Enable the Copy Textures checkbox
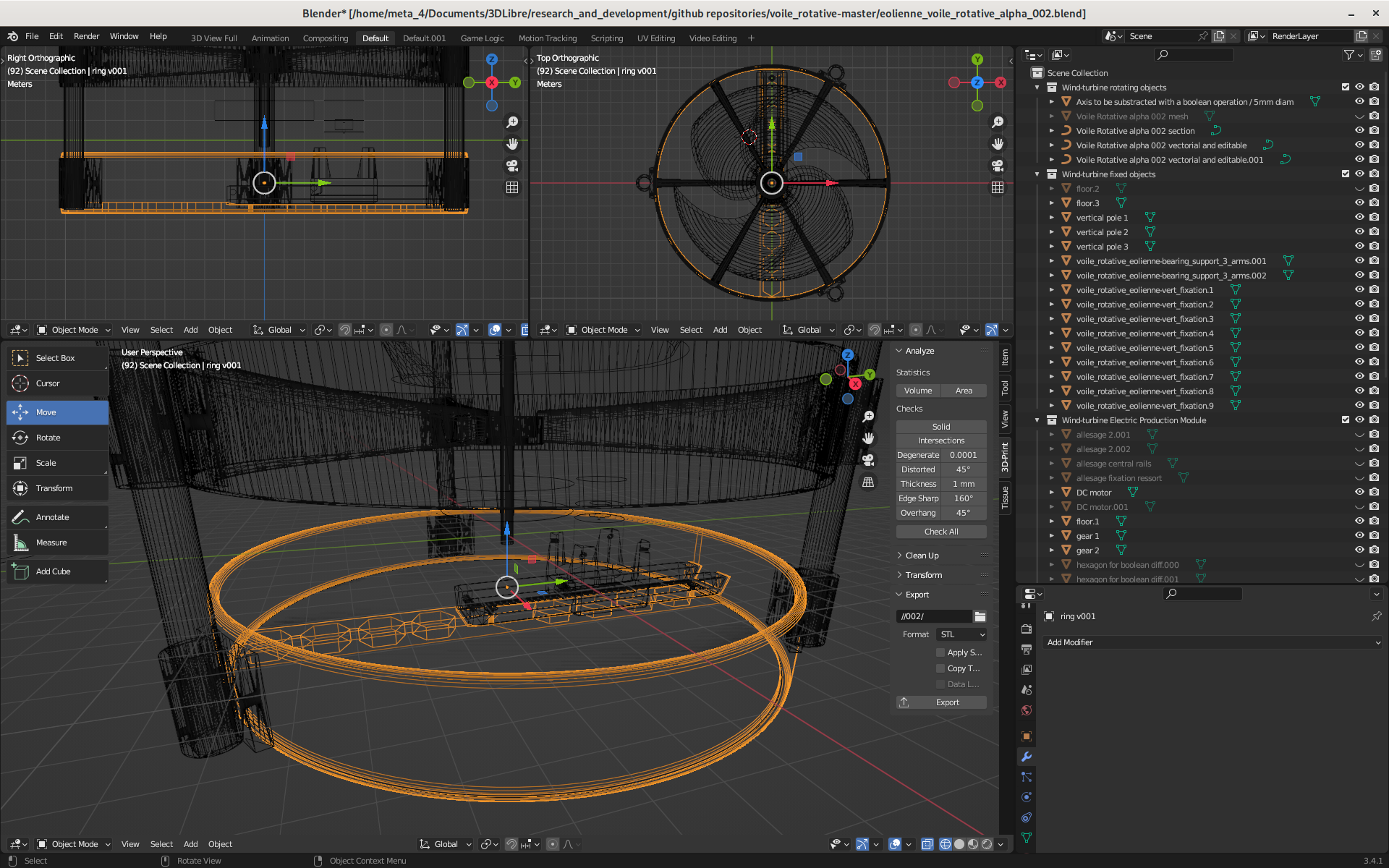 [940, 668]
